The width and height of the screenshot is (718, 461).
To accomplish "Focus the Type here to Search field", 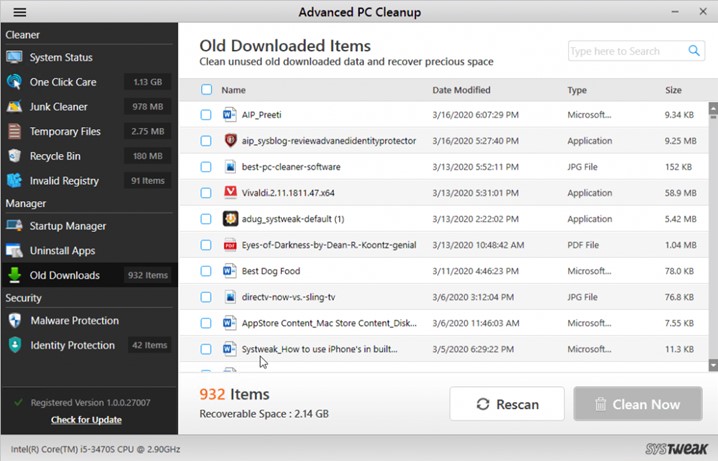I will [x=636, y=51].
